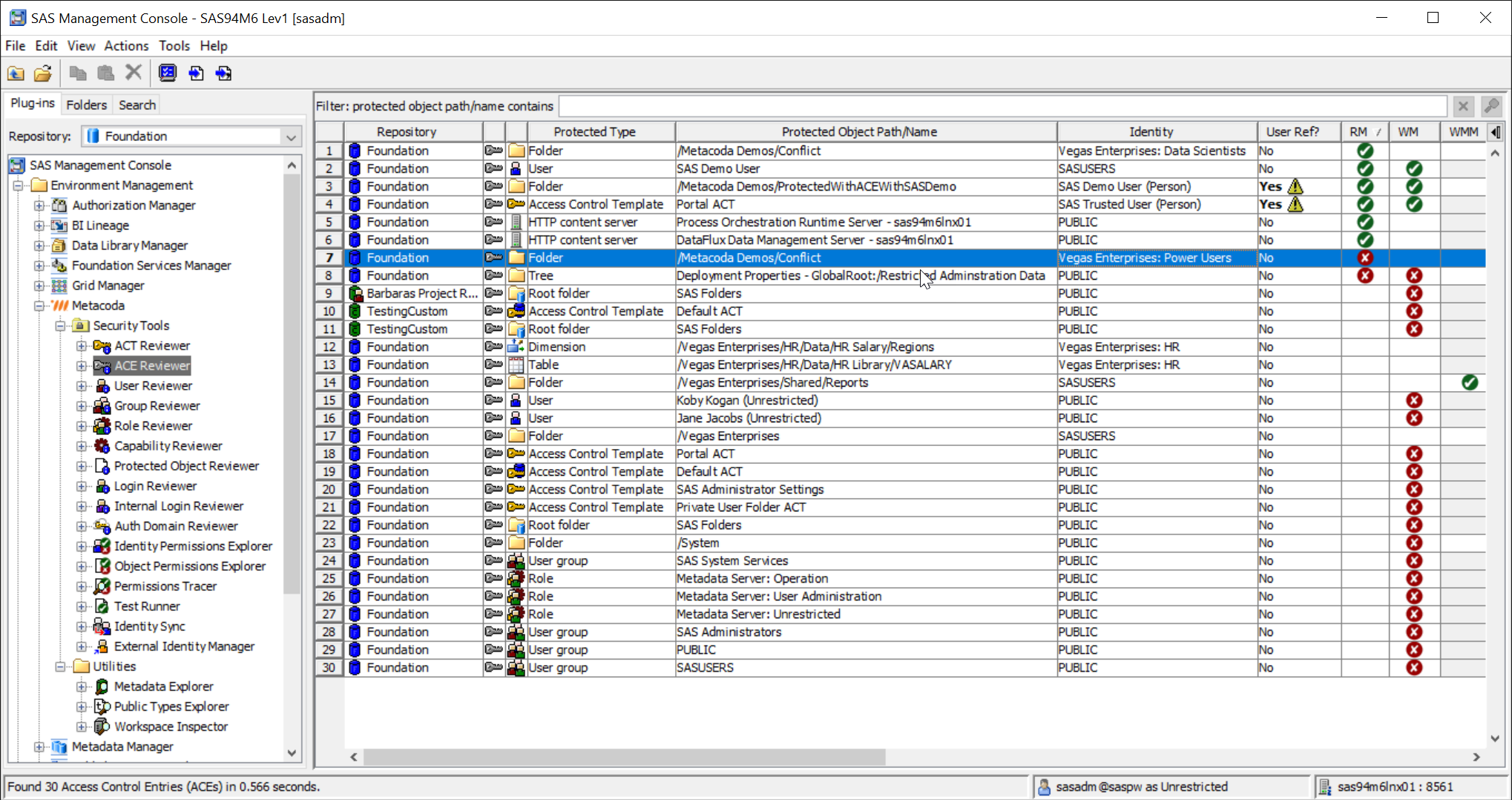1512x800 pixels.
Task: Expand Foundation Services Manager node
Action: click(39, 266)
